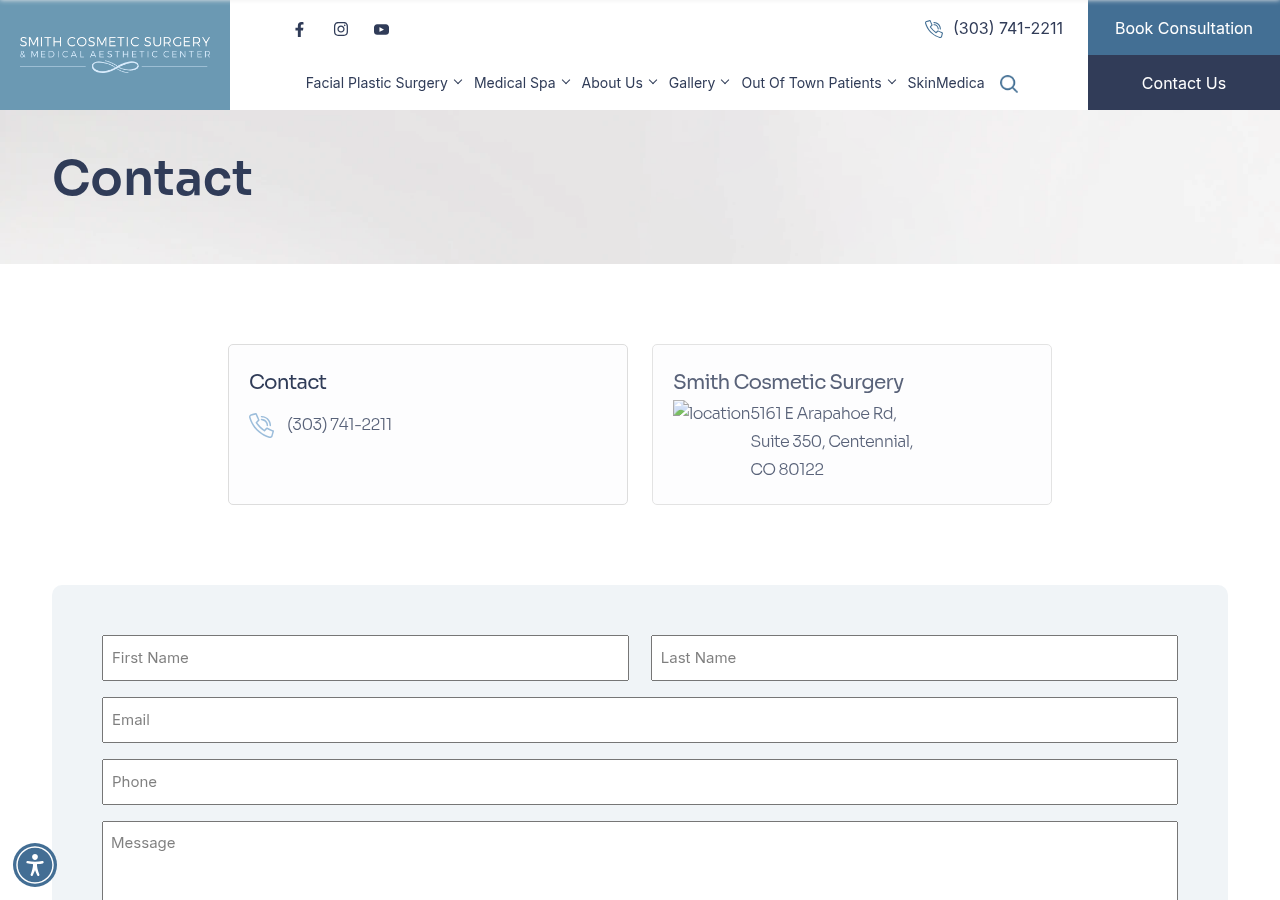1280x900 pixels.
Task: Expand the About Us chevron
Action: pos(653,82)
